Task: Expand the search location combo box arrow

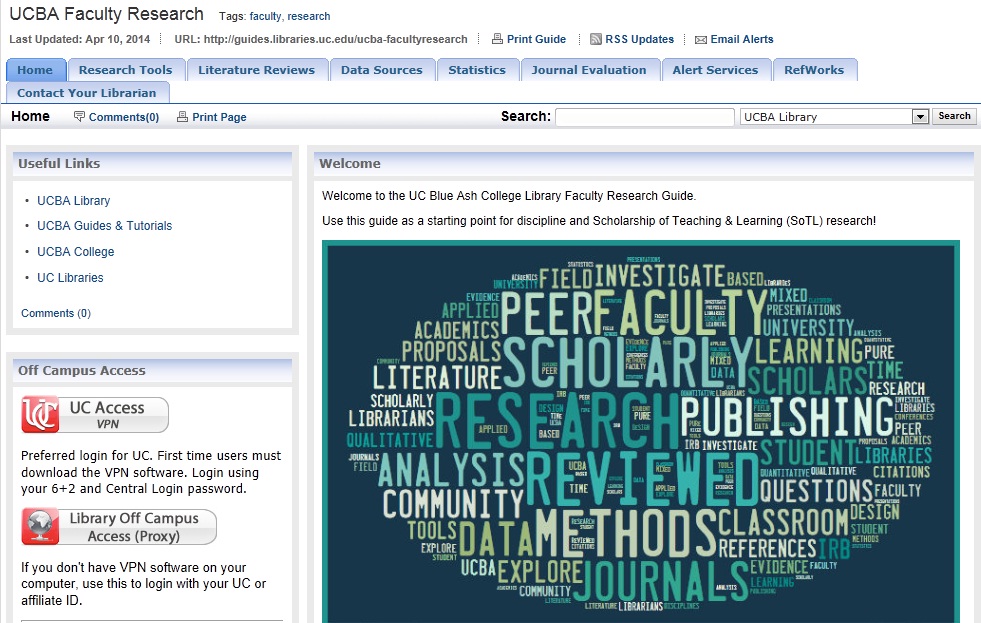Action: 919,116
